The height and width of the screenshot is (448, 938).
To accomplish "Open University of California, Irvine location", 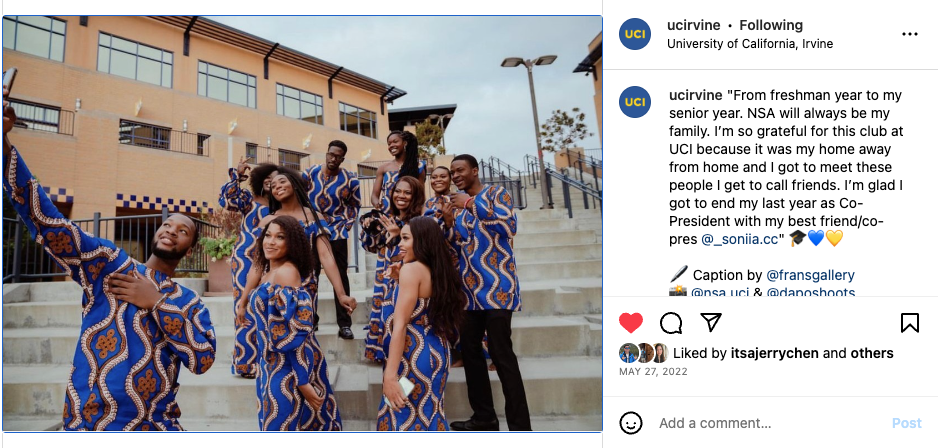I will 749,44.
